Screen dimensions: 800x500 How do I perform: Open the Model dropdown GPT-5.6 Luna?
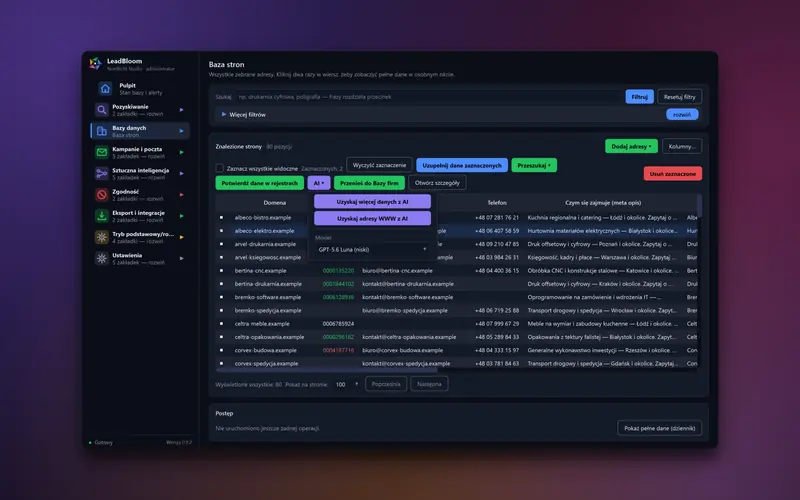(x=372, y=249)
